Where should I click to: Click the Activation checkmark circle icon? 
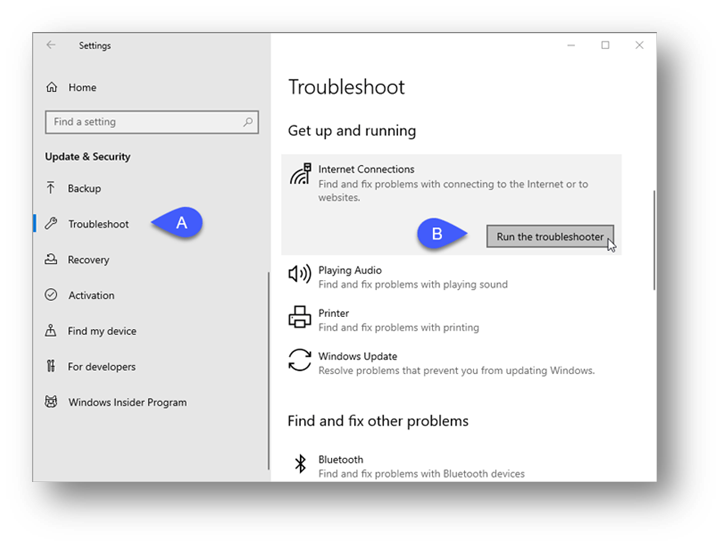(51, 295)
